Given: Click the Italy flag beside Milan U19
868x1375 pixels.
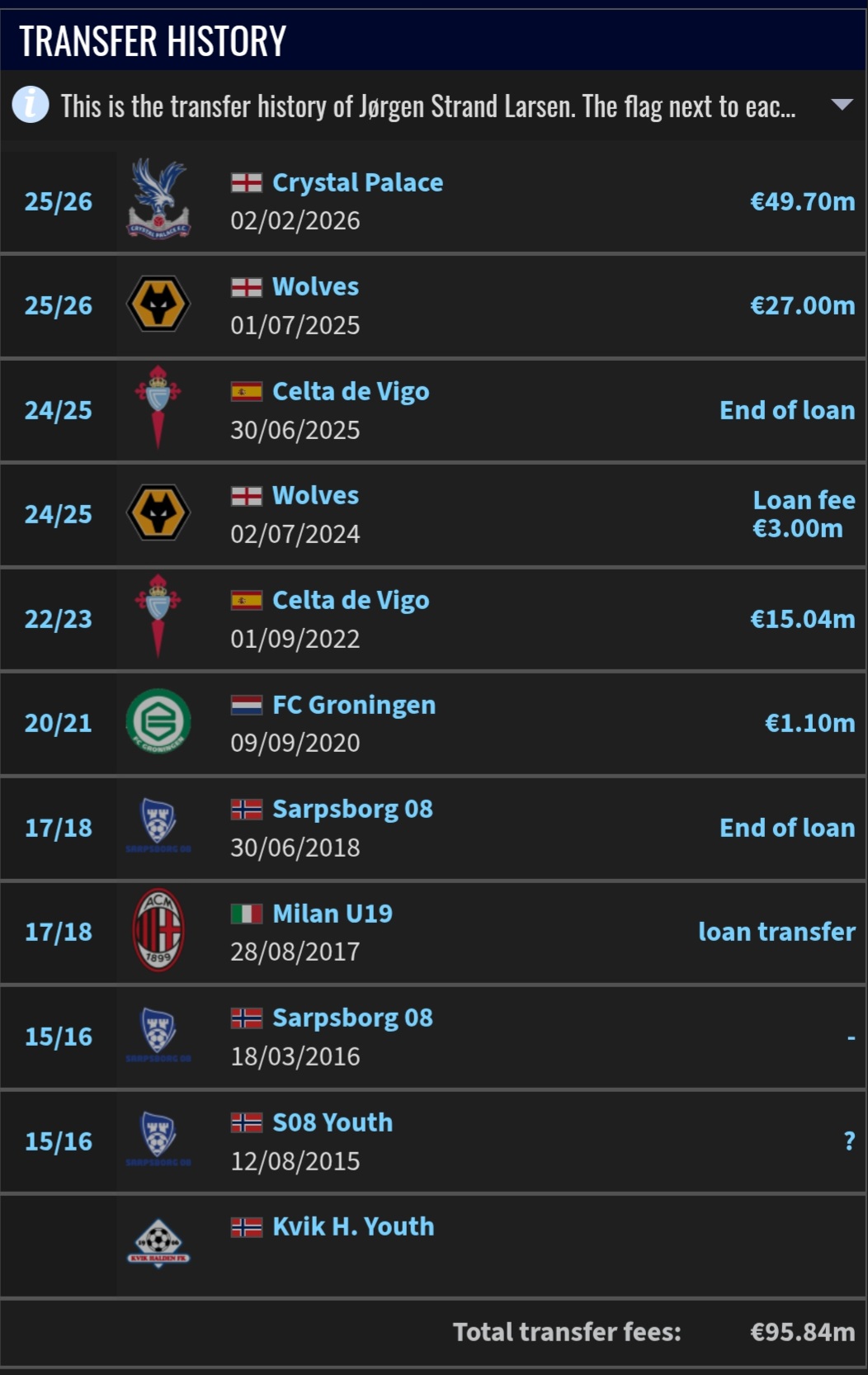Looking at the screenshot, I should [x=247, y=914].
